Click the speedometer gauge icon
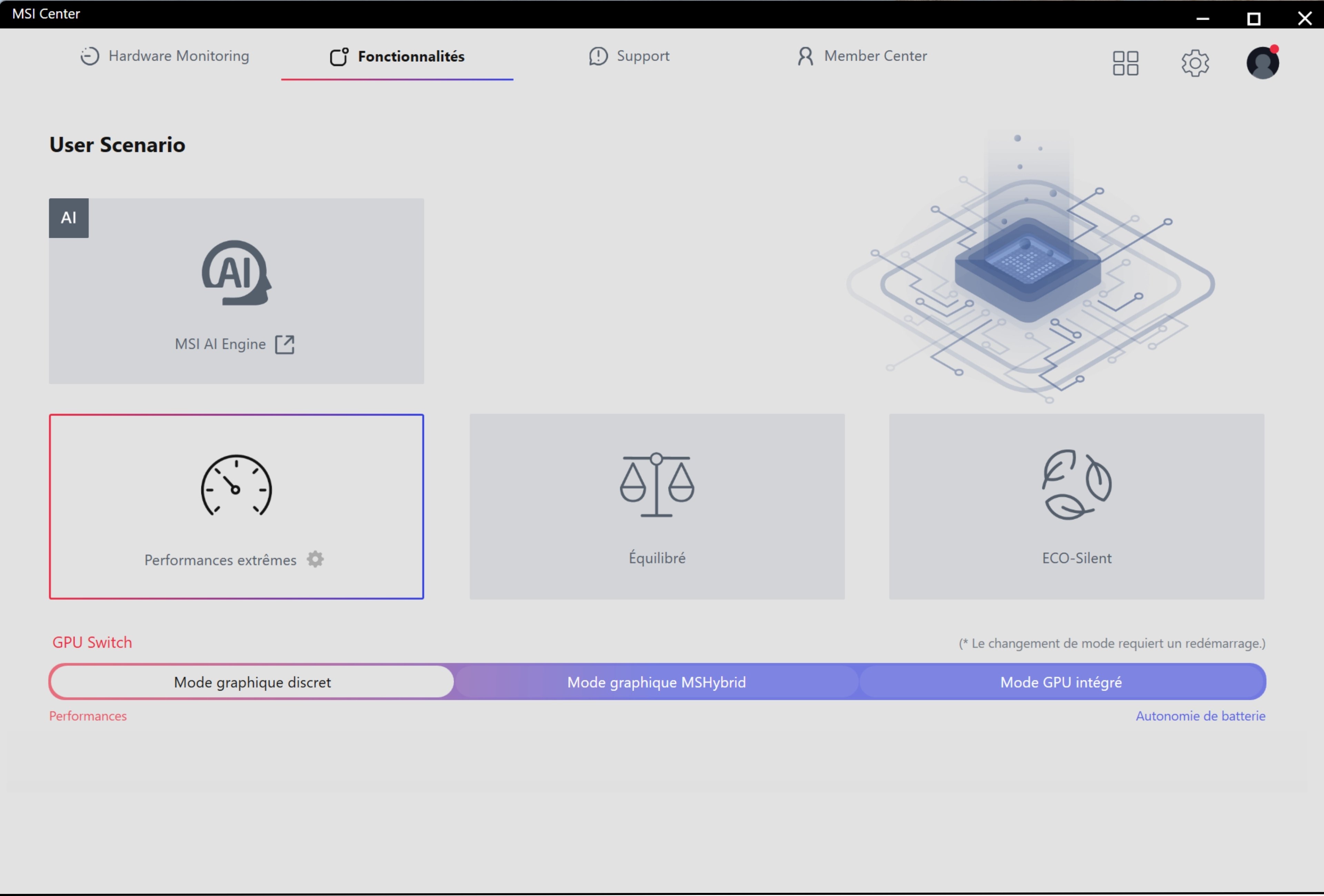 tap(237, 486)
